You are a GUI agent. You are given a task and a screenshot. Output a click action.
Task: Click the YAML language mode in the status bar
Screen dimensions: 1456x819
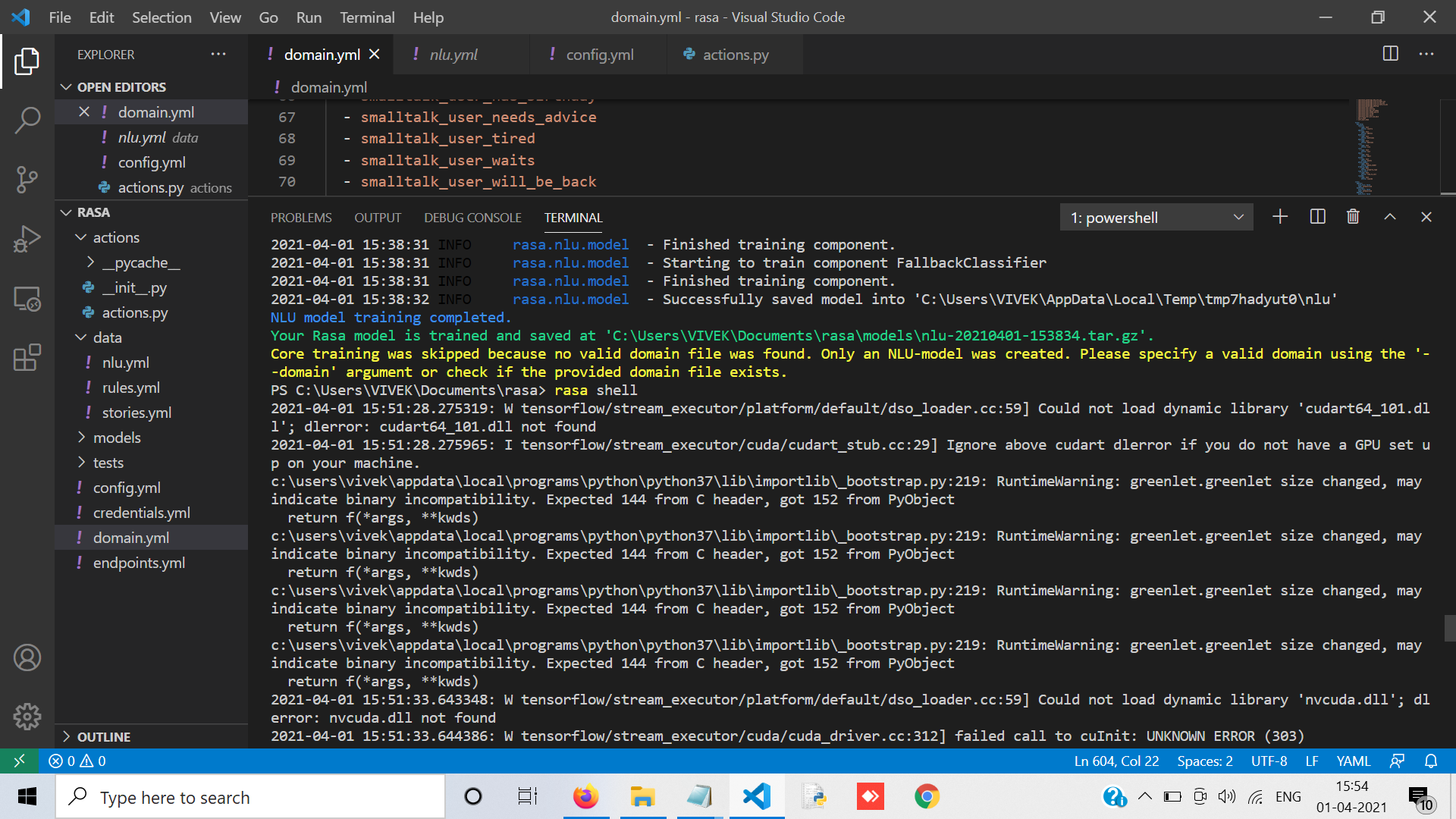click(1354, 761)
